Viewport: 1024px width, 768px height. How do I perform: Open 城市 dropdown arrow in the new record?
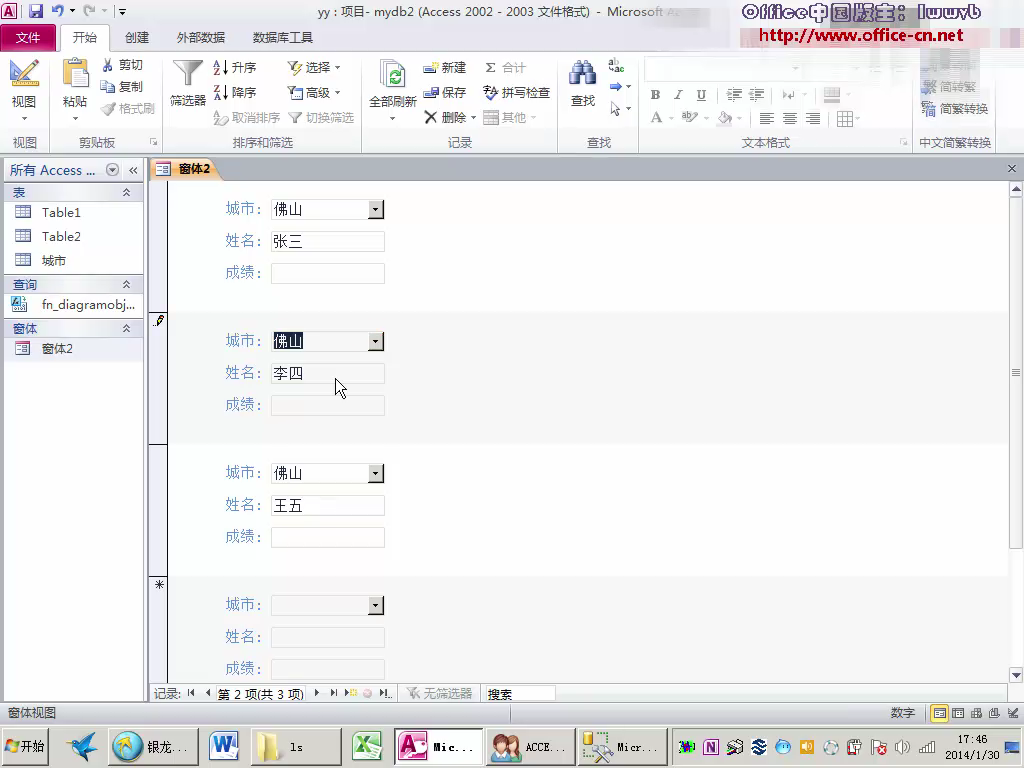click(376, 605)
